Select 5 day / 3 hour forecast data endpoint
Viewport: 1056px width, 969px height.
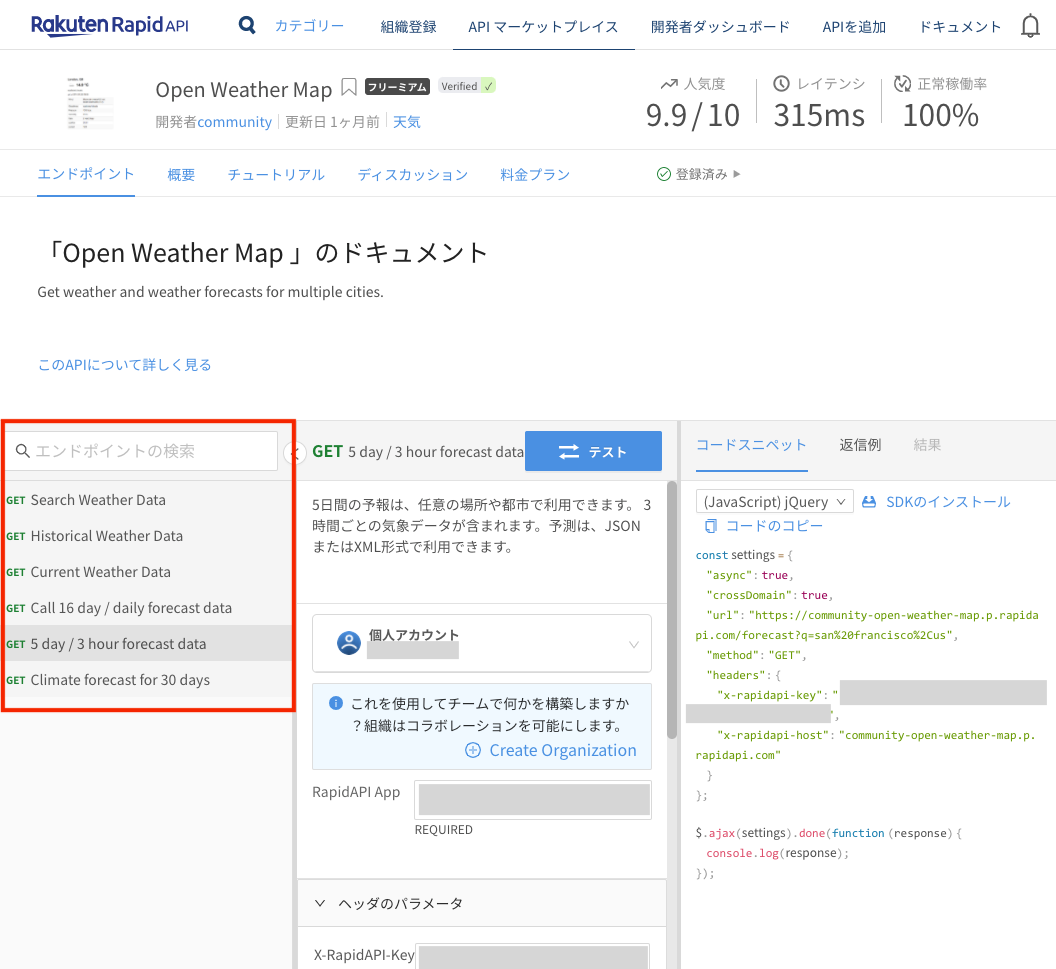point(148,644)
